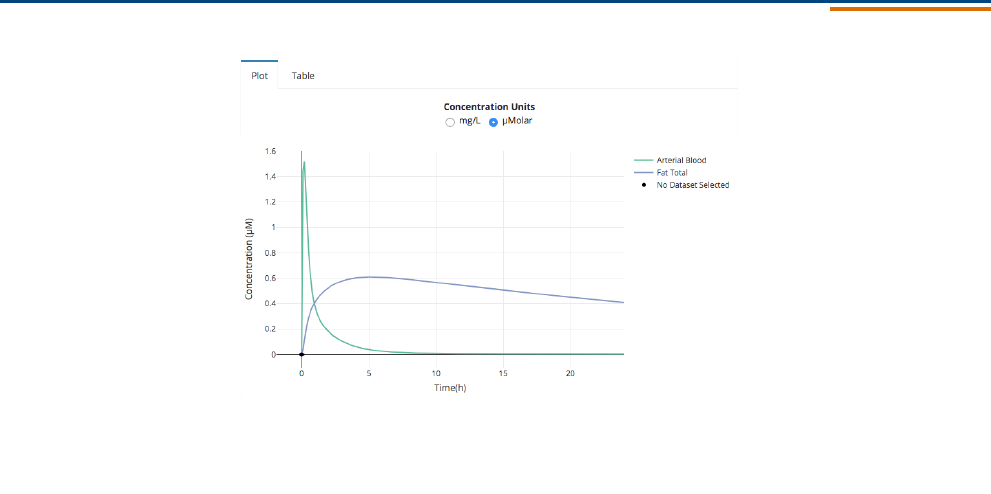Screen dimensions: 991x494
Task: Toggle No Dataset Selected legend entry
Action: click(692, 185)
